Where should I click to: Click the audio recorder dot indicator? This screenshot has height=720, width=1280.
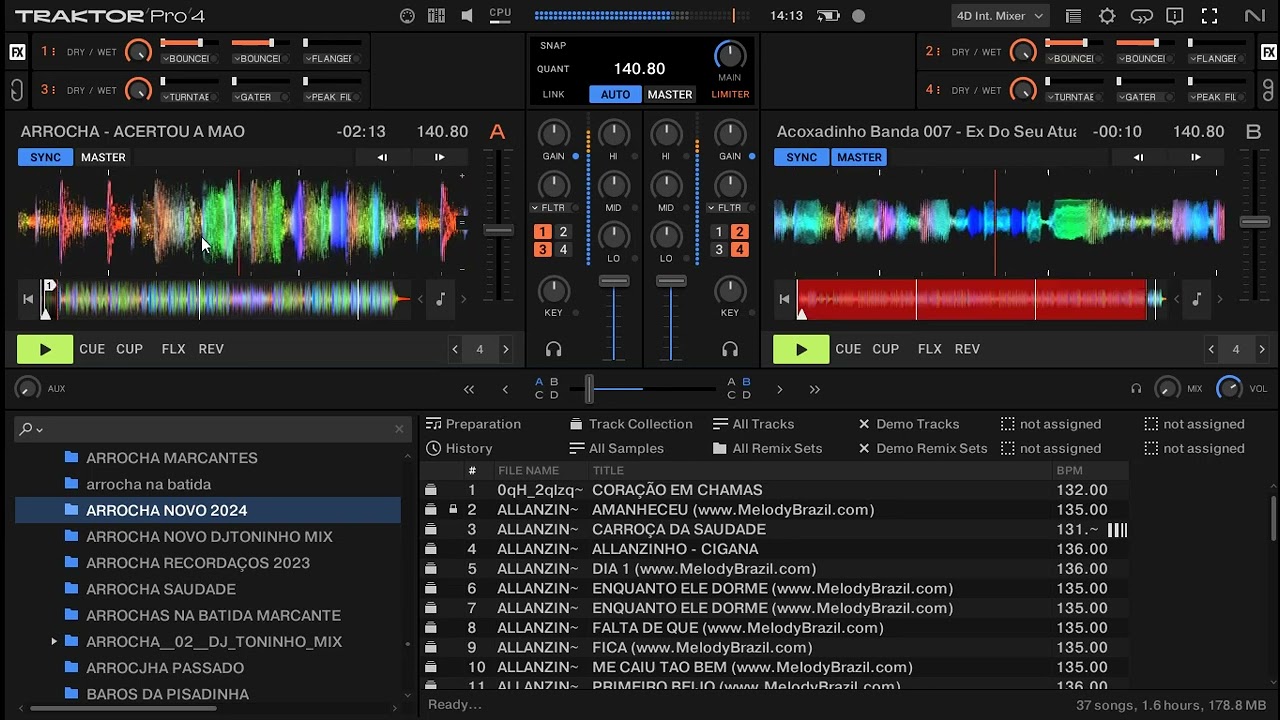(858, 16)
